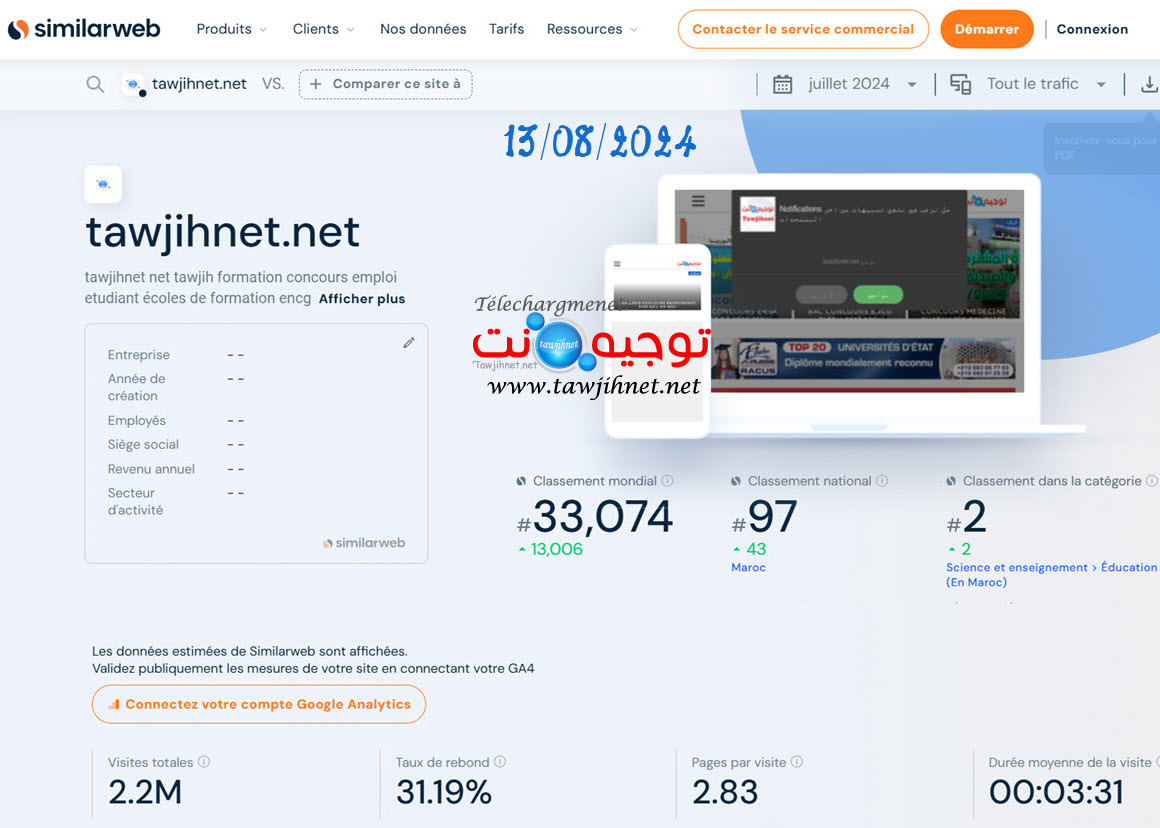The width and height of the screenshot is (1160, 828).
Task: Click the chart icon in Google Analytics button
Action: tap(114, 704)
